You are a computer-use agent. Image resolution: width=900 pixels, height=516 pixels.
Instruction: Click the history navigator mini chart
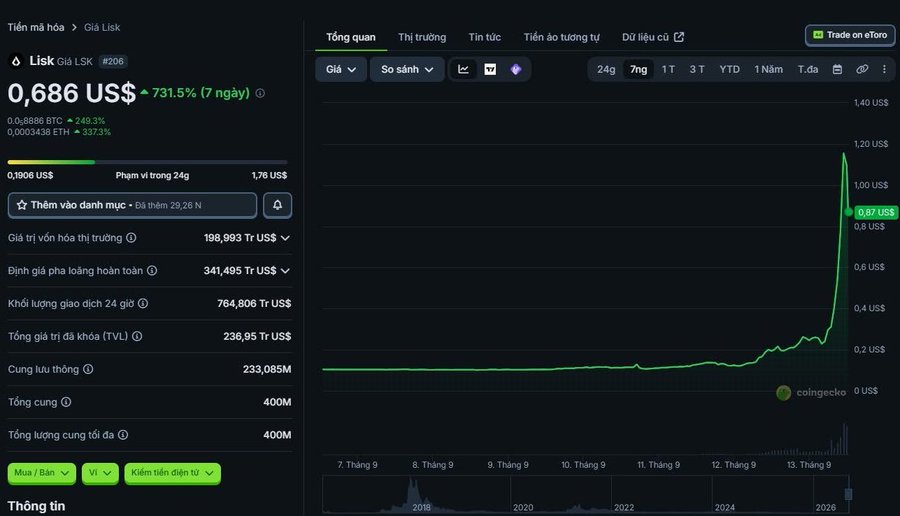[585, 494]
